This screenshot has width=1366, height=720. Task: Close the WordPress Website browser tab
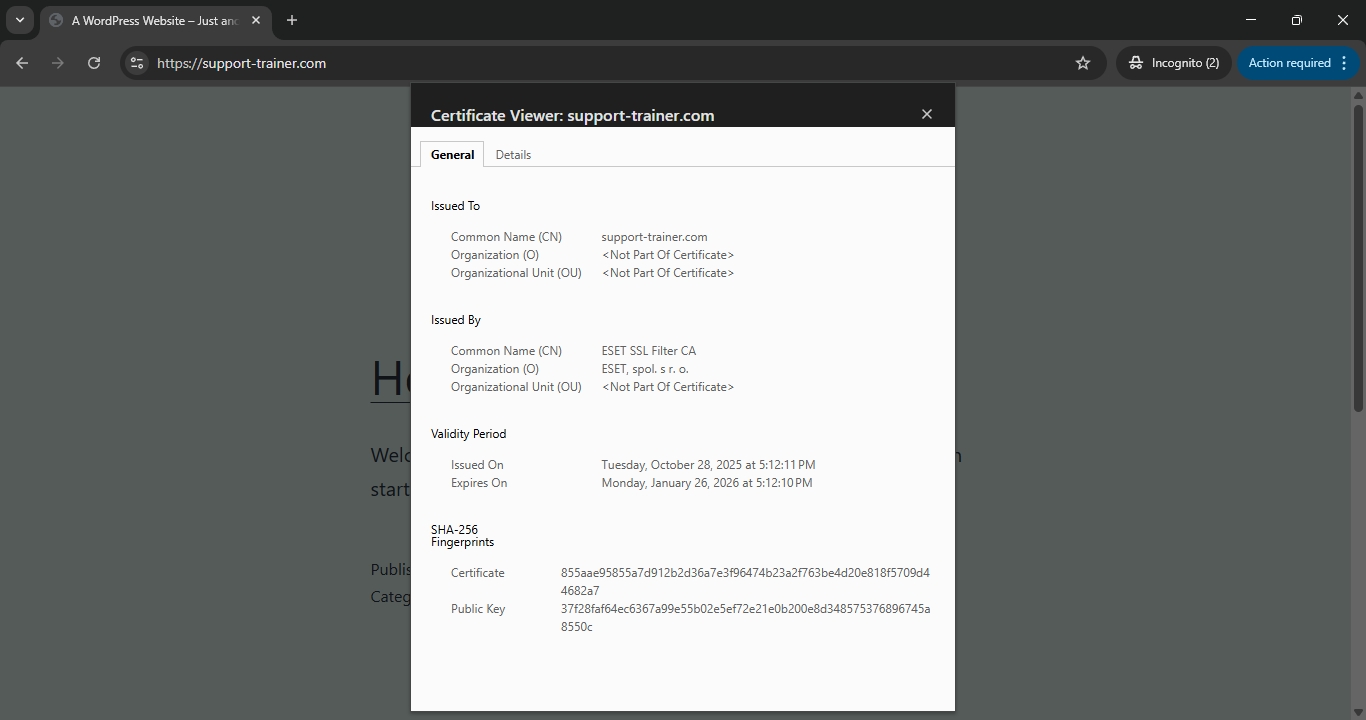256,20
